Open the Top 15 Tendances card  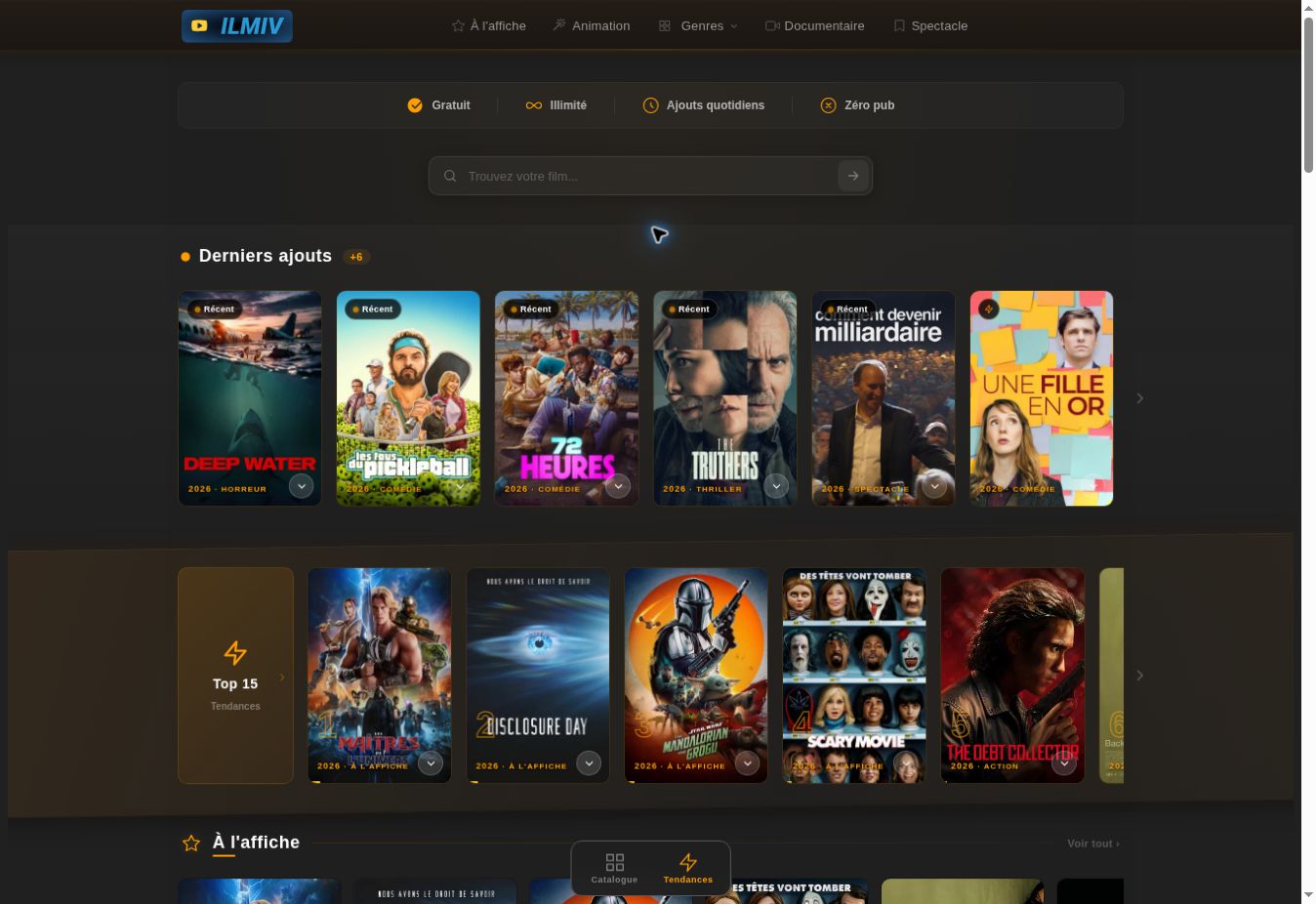pos(235,676)
